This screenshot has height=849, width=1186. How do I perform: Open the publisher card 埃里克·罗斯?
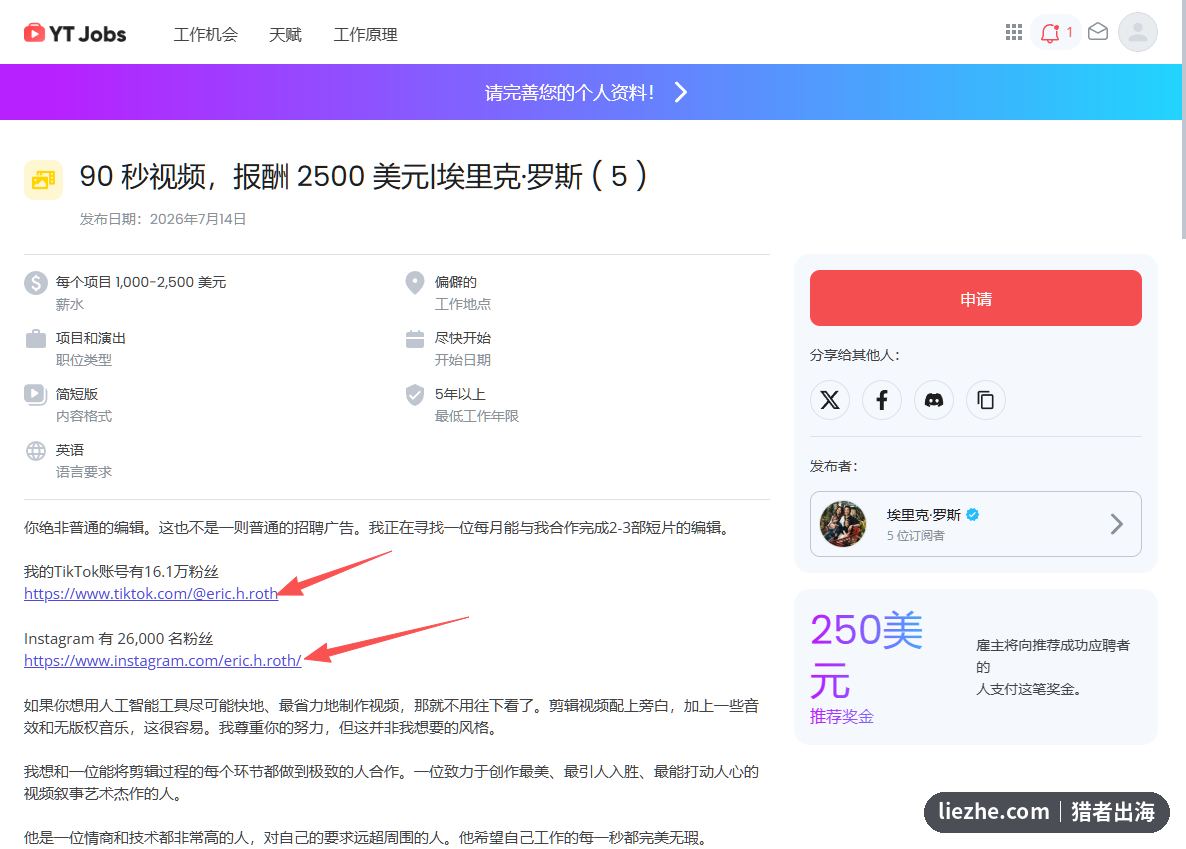pos(976,524)
